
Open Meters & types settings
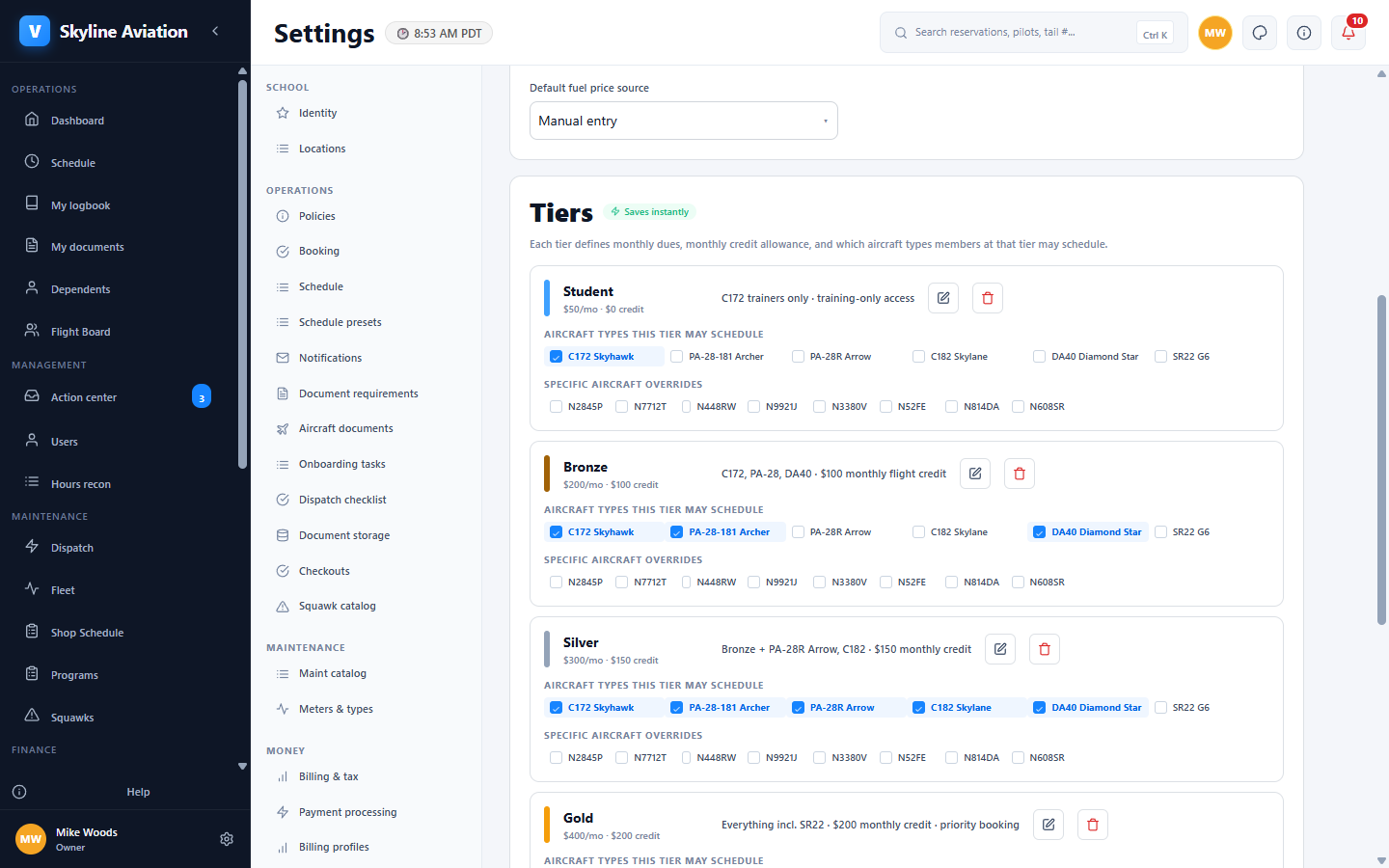pos(367,709)
